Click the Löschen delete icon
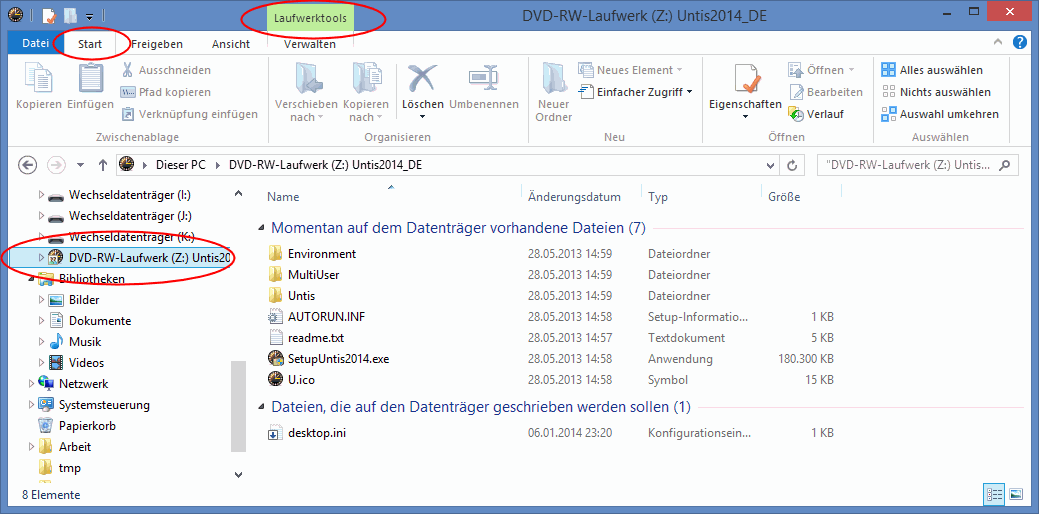1039x514 pixels. coord(422,80)
